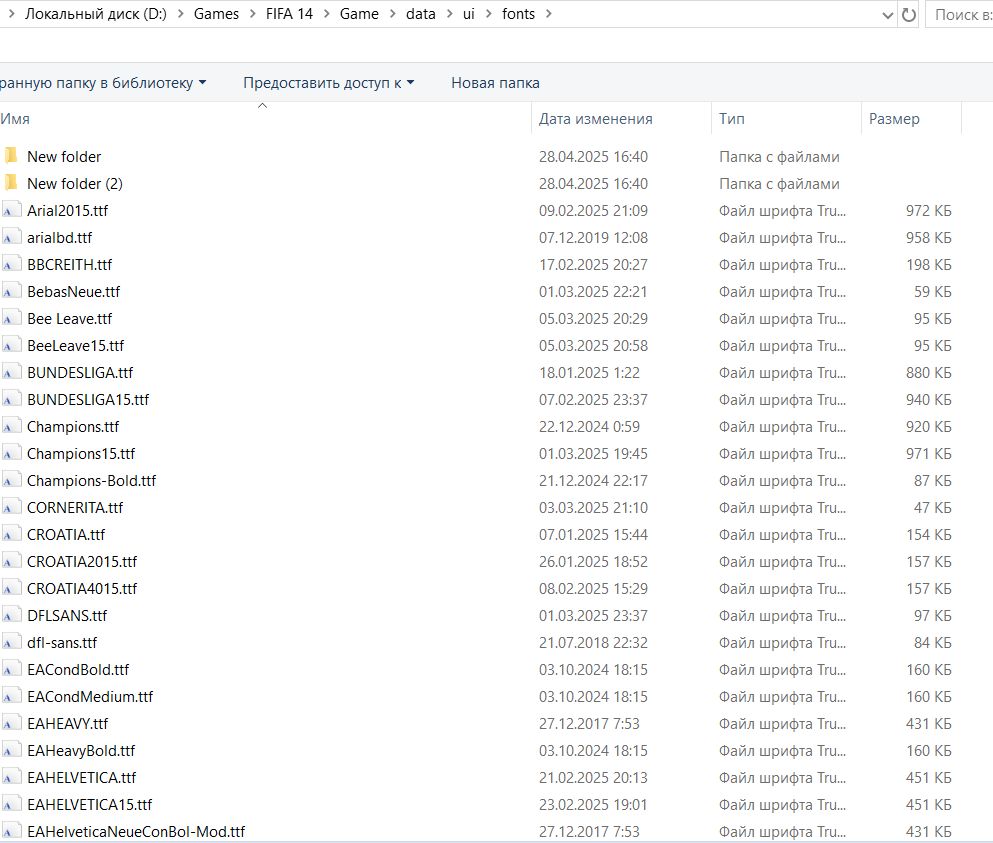993x843 pixels.
Task: Select the EAHelveticaNeueConBol-Mod.ttf file name
Action: 136,832
